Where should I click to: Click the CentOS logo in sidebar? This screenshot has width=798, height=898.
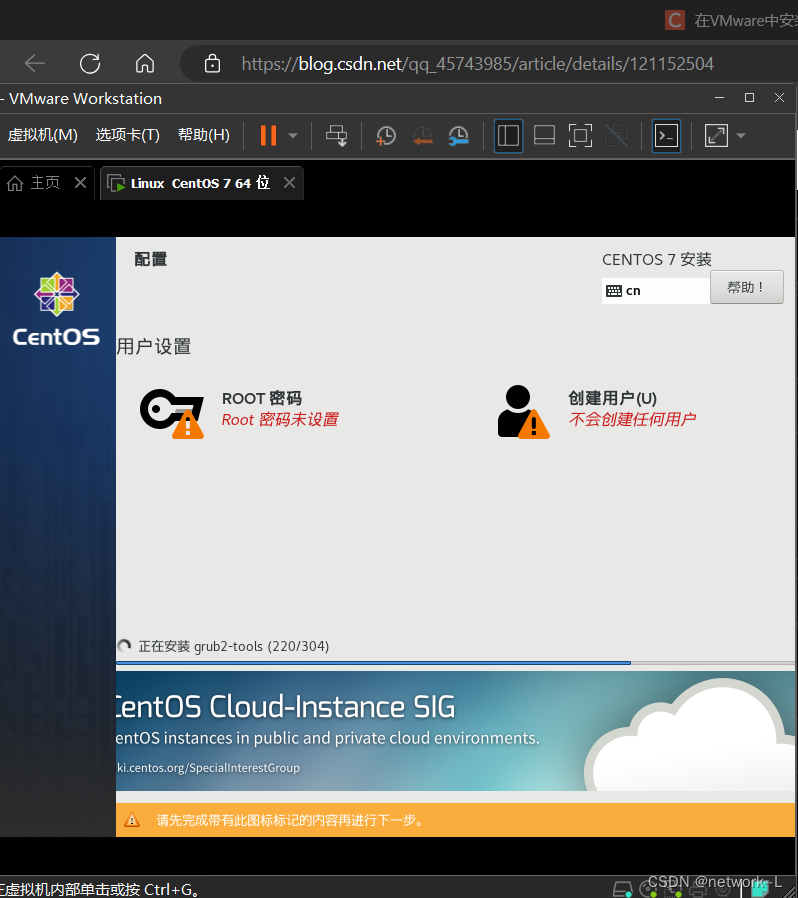(56, 309)
